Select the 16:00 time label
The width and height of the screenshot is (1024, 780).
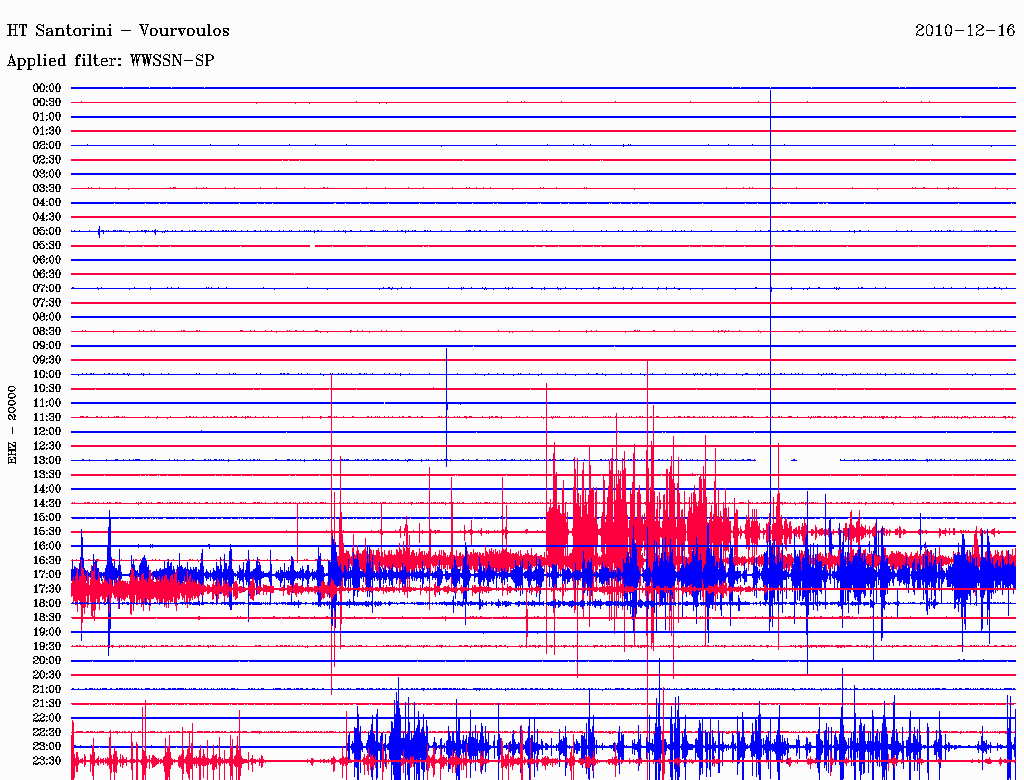point(47,546)
